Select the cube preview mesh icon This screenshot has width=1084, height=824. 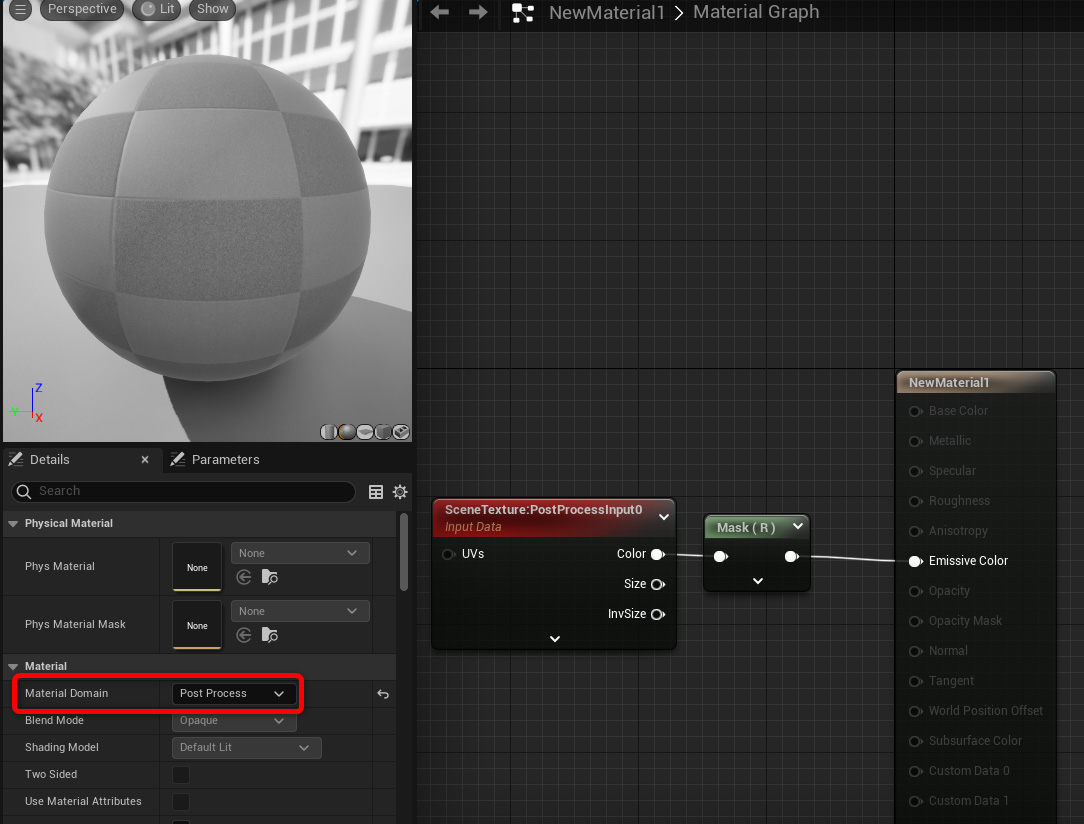383,432
